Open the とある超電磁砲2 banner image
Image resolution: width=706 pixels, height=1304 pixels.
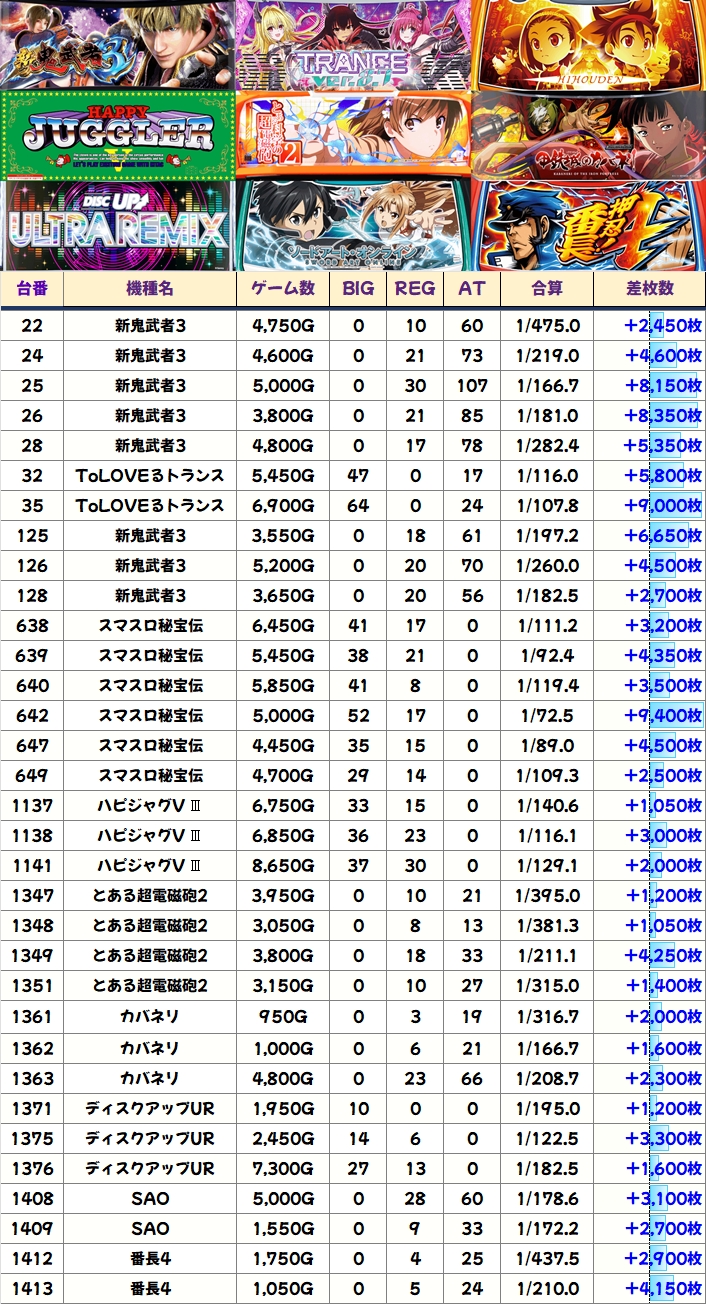click(352, 135)
